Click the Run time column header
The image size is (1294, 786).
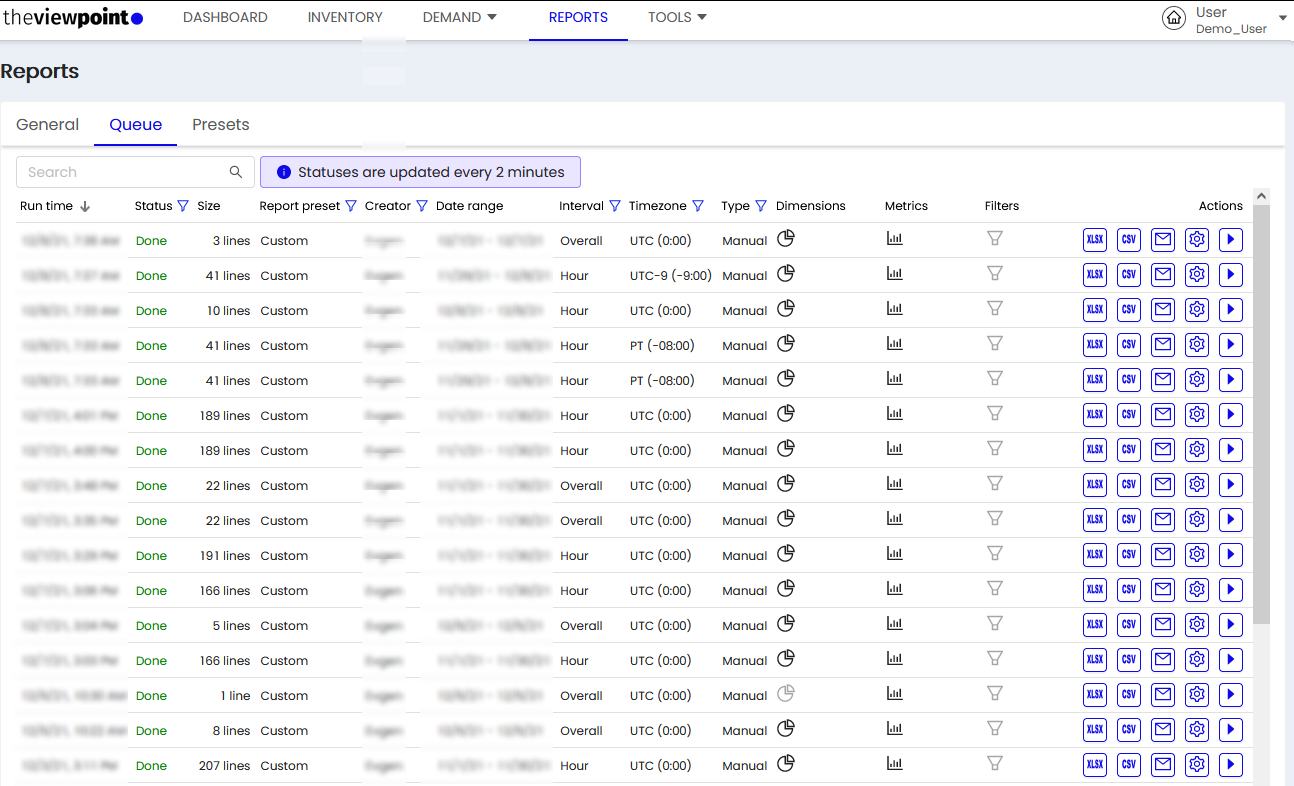46,206
